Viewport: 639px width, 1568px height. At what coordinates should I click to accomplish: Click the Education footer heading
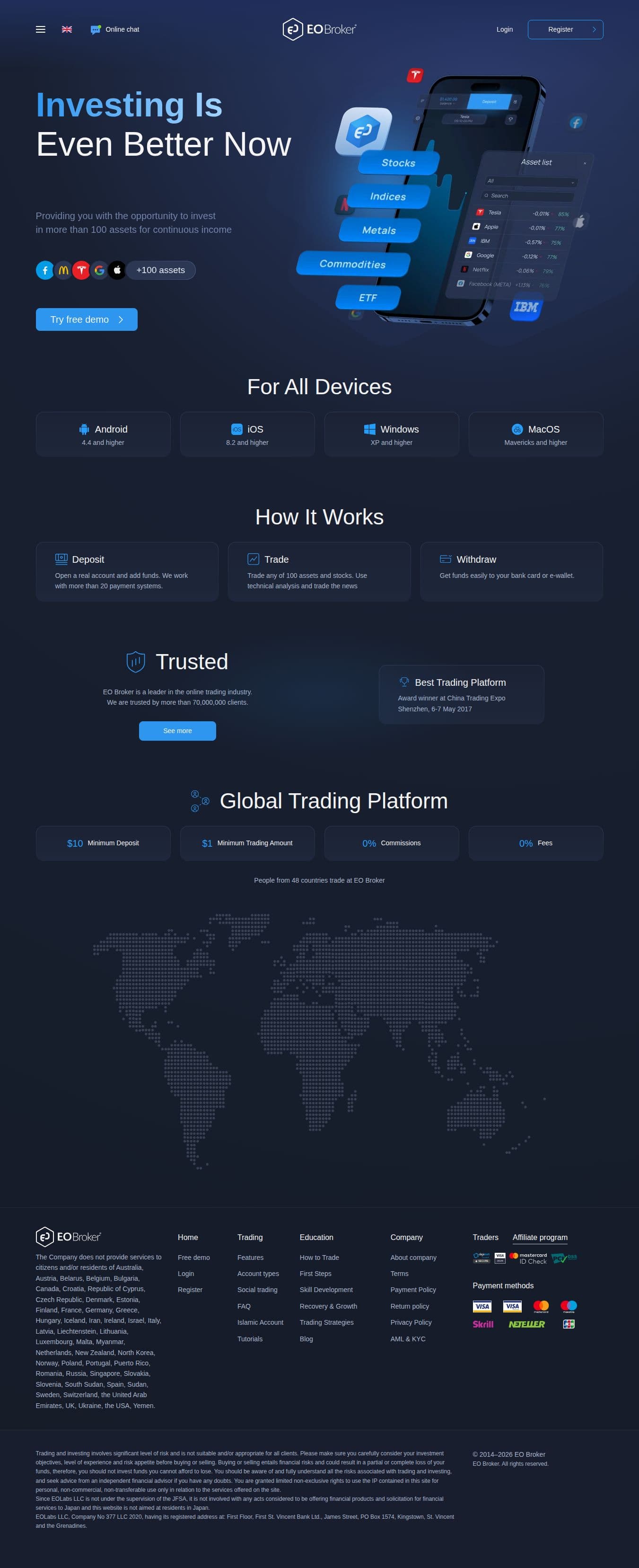click(316, 1238)
